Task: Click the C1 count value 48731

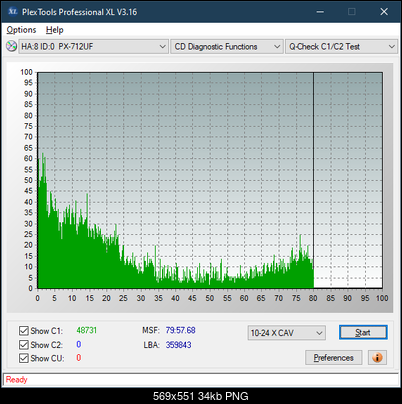Action: coord(87,330)
